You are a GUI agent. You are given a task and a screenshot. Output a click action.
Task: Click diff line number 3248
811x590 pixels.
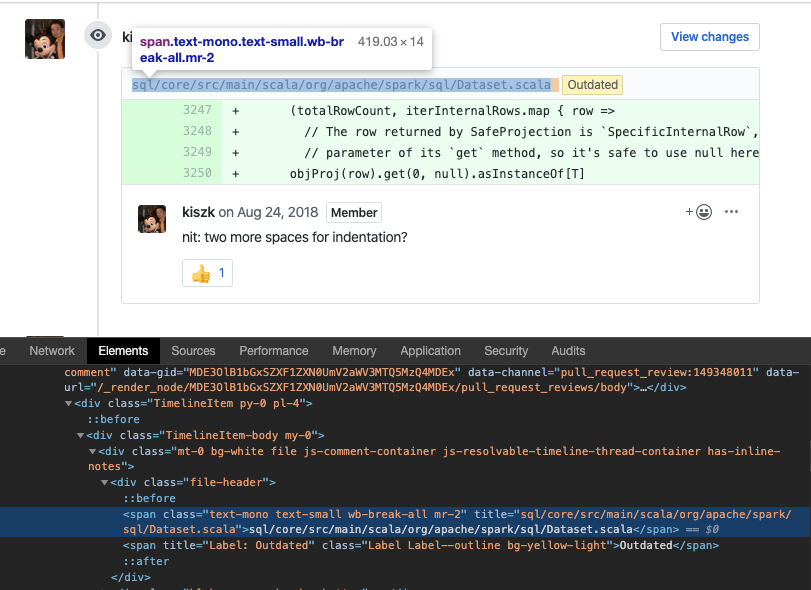click(197, 131)
